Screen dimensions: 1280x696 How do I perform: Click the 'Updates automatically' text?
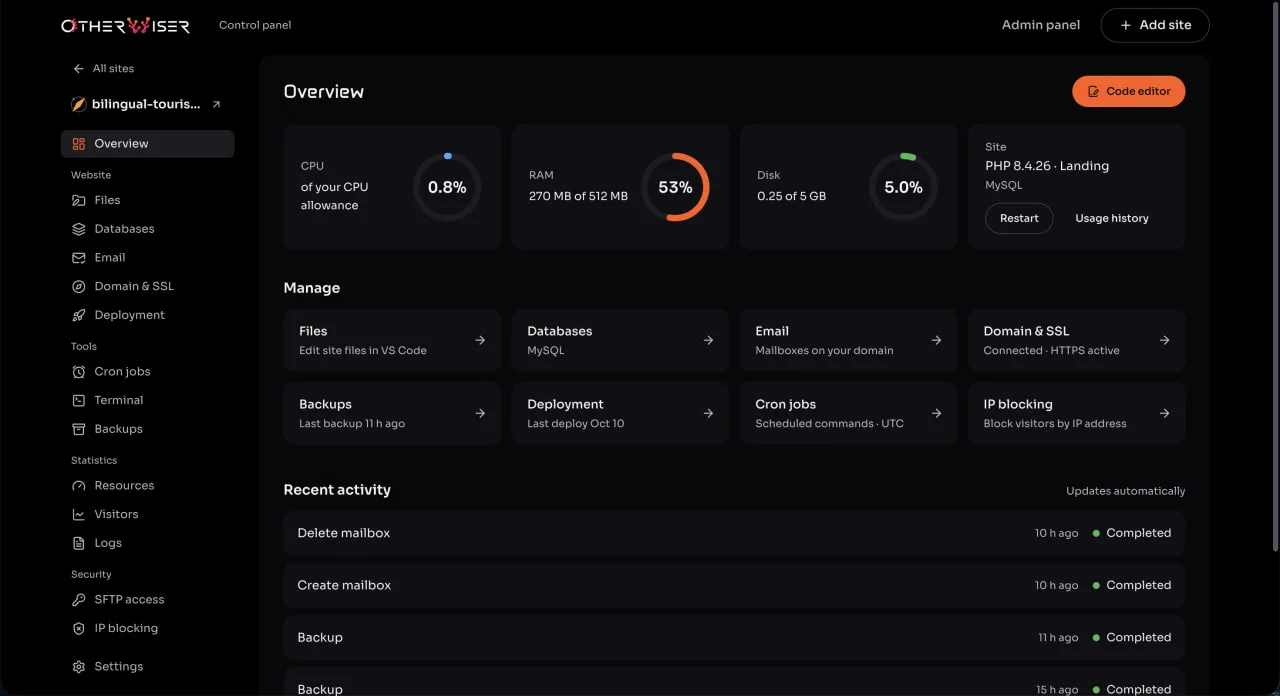(1125, 491)
